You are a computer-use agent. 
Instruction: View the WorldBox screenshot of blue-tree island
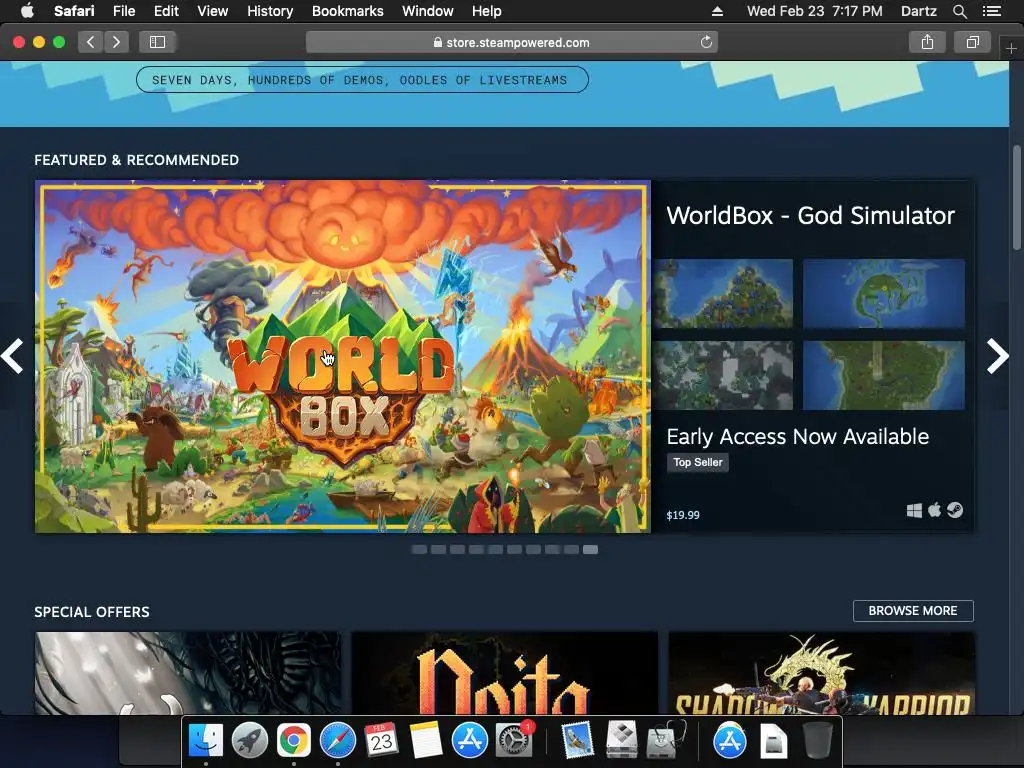(x=723, y=293)
